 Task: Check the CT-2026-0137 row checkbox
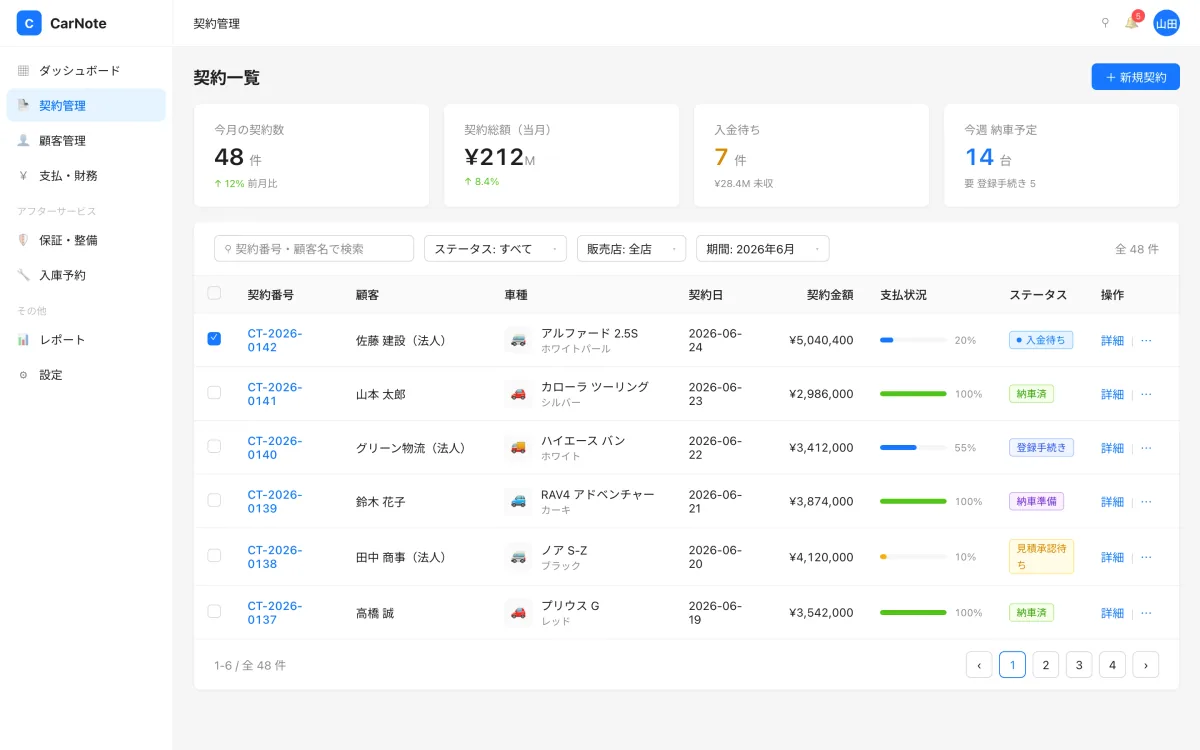[x=214, y=611]
